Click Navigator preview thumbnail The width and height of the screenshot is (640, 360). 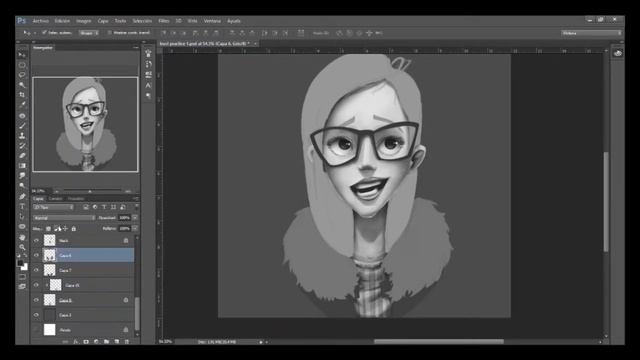[85, 124]
